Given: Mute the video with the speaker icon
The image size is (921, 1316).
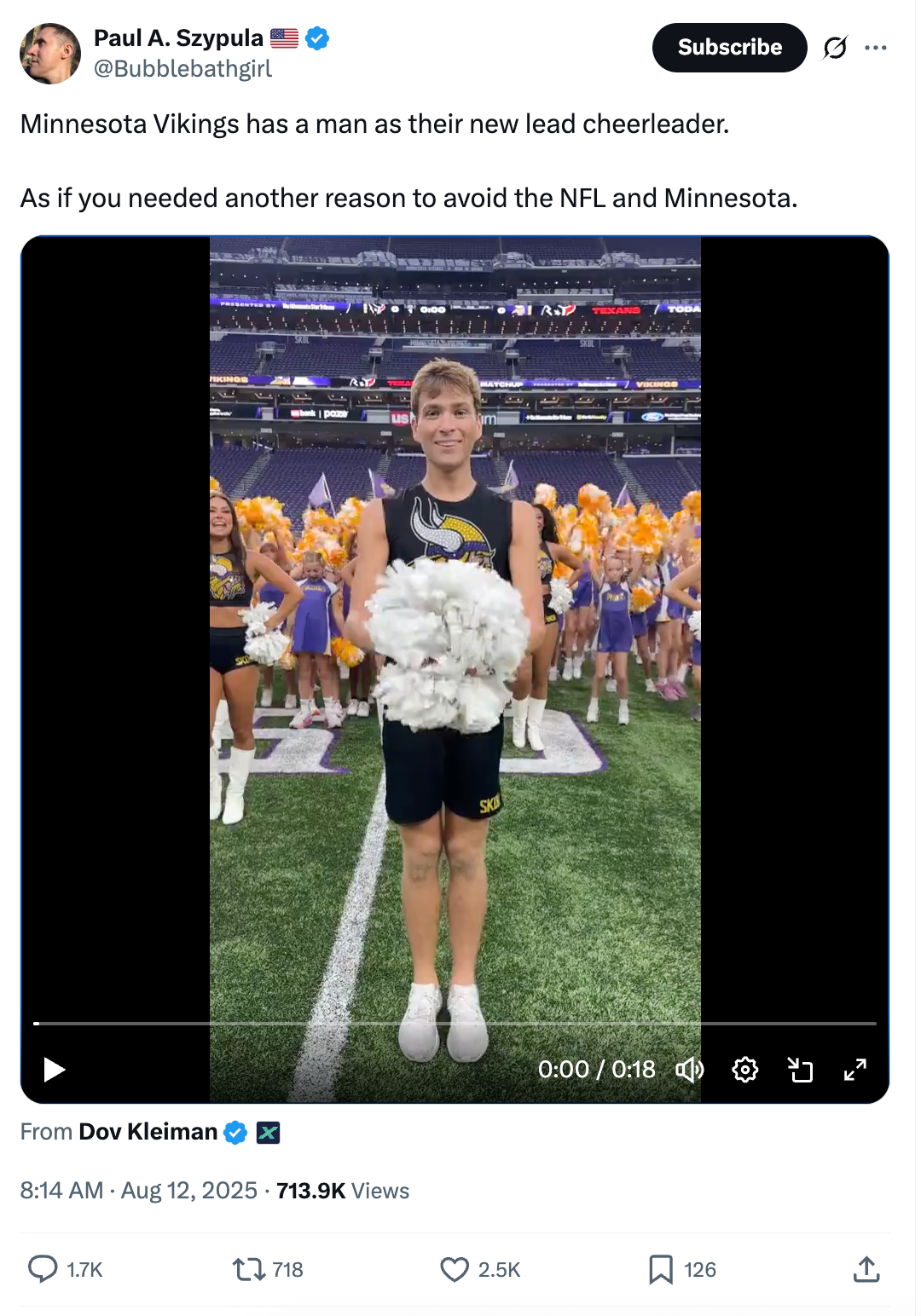Looking at the screenshot, I should coord(689,1069).
